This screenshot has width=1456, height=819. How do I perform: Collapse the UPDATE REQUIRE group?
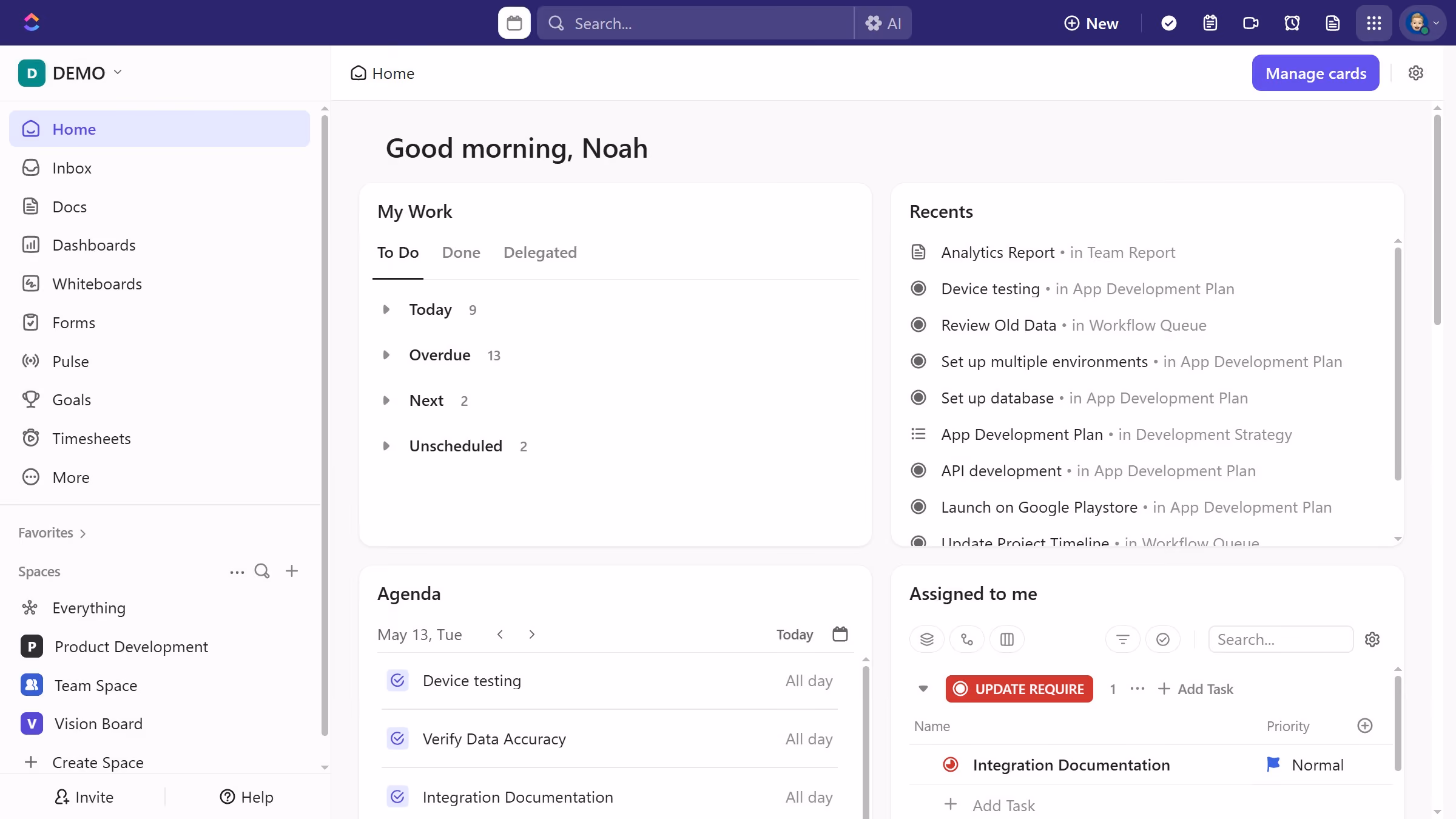pos(923,689)
